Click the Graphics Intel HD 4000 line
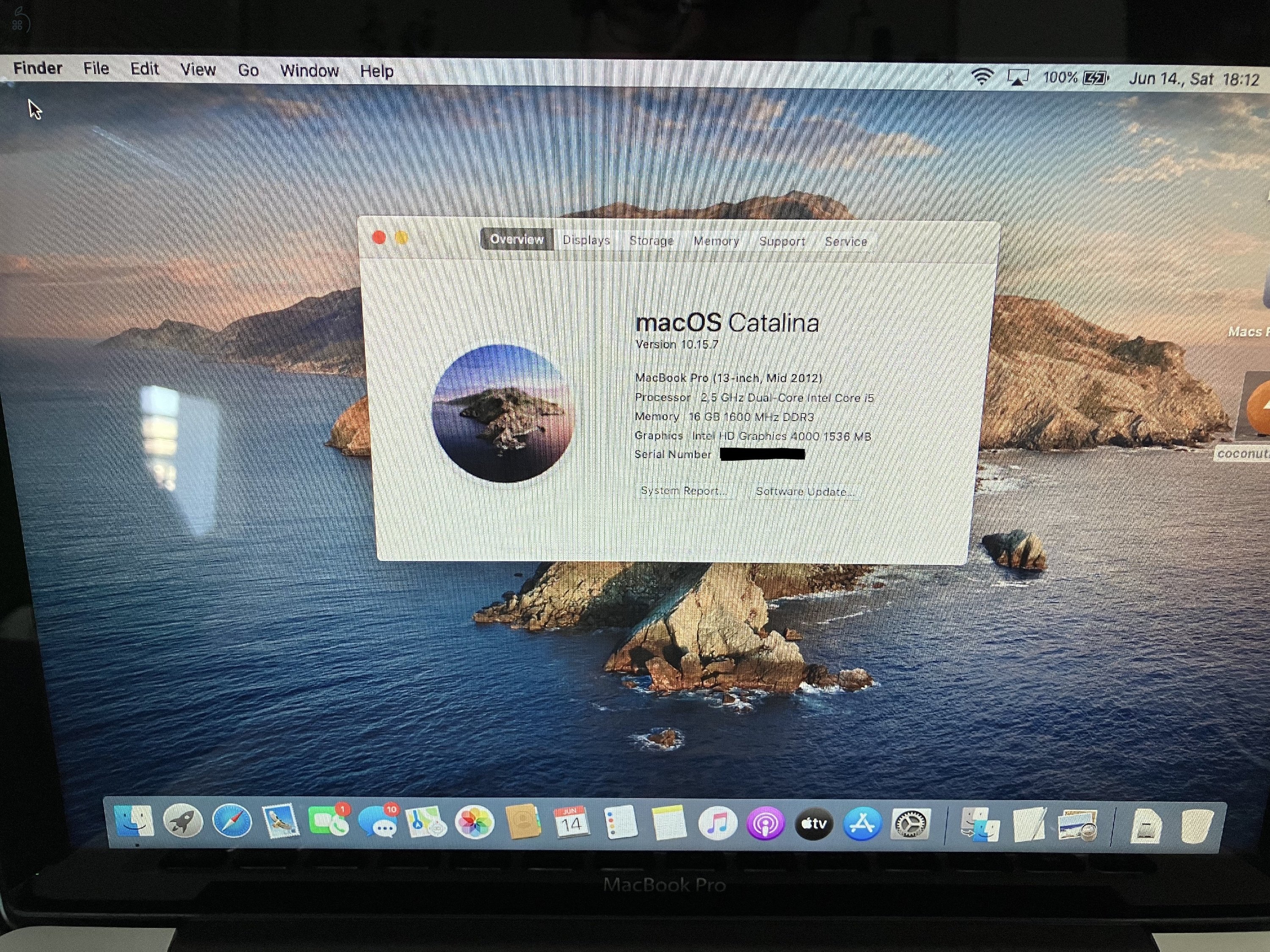The image size is (1270, 952). pos(753,435)
